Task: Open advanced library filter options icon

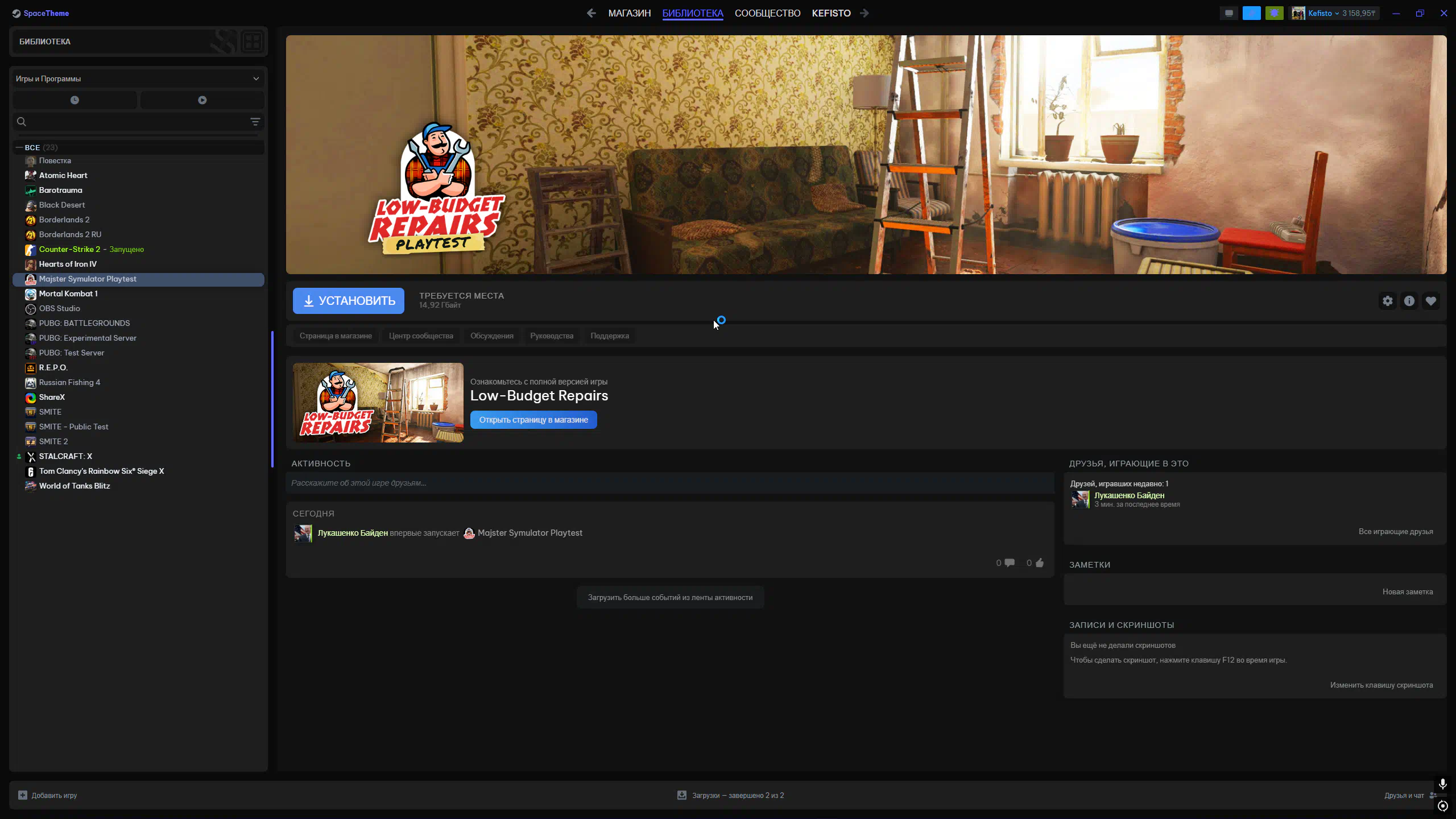Action: (x=255, y=122)
